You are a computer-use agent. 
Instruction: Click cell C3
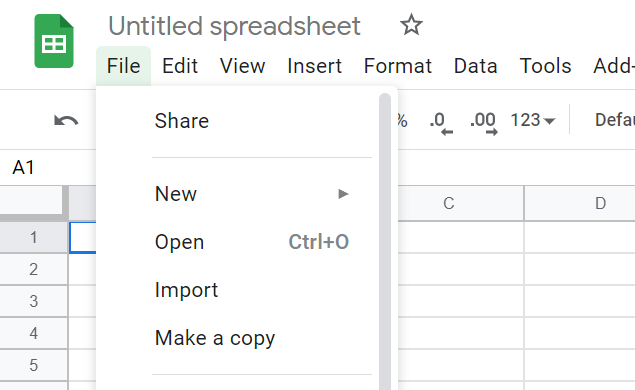tap(461, 301)
